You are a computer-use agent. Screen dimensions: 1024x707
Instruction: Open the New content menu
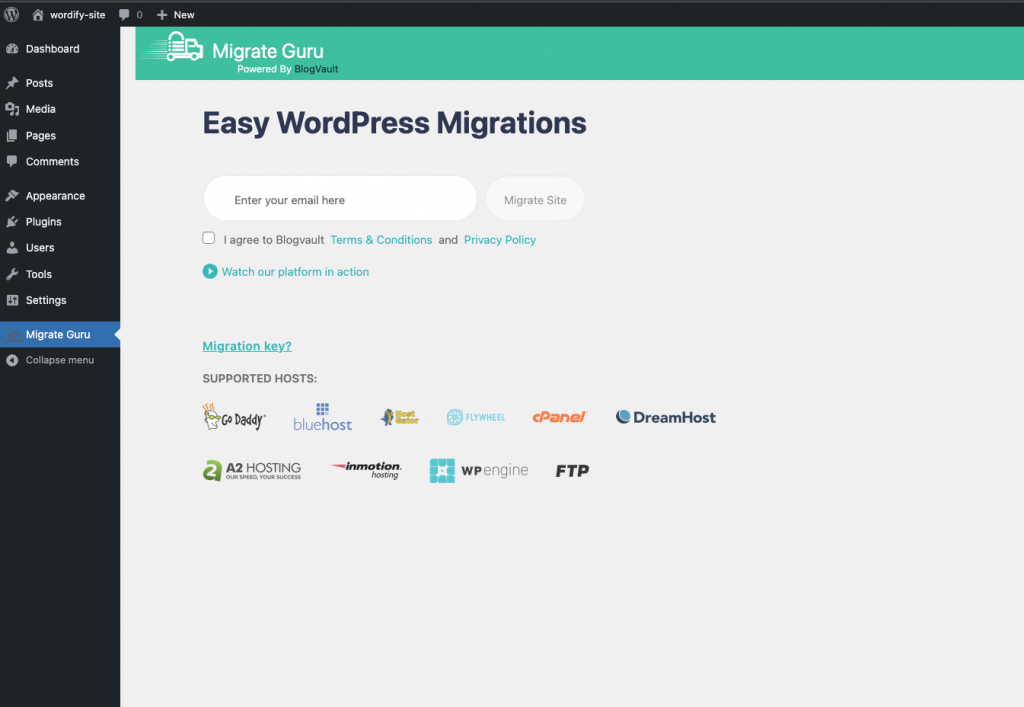coord(176,14)
